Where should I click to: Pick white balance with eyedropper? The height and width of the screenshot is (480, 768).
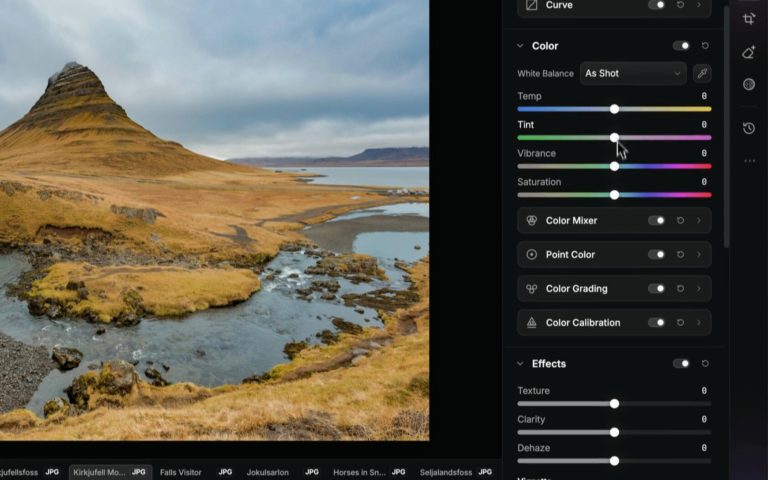point(702,73)
